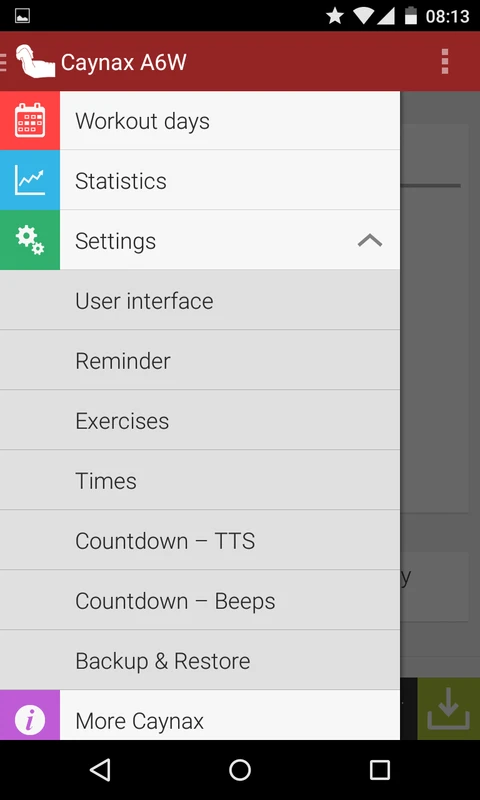Tap the red calendar Workout days icon

(30, 120)
